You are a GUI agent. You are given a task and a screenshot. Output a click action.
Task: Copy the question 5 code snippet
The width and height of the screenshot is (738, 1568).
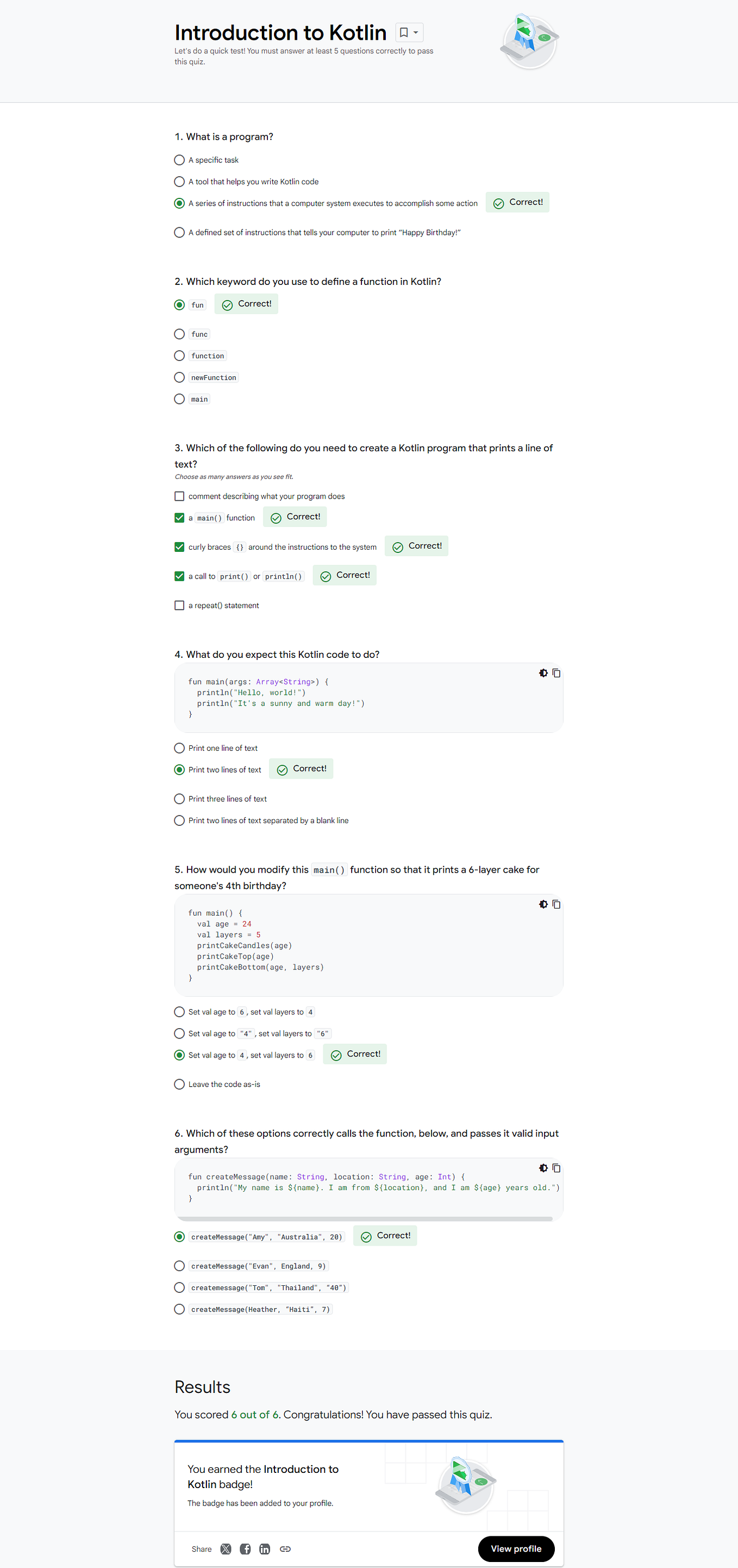click(556, 905)
